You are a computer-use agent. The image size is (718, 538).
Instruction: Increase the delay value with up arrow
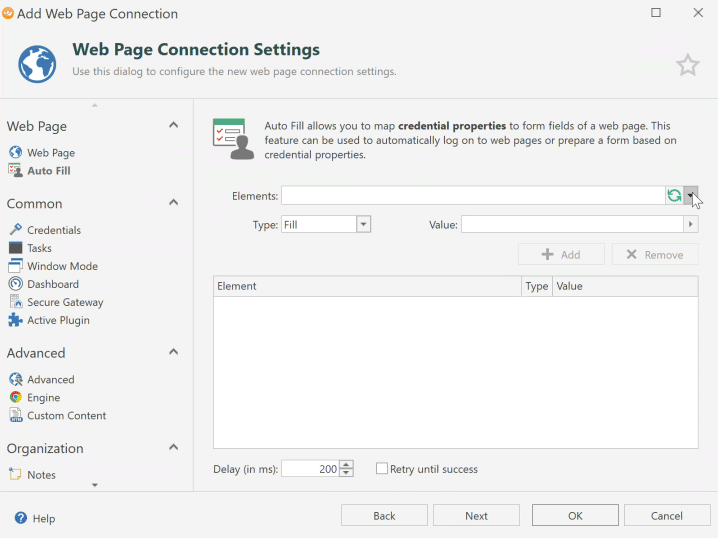coord(346,465)
